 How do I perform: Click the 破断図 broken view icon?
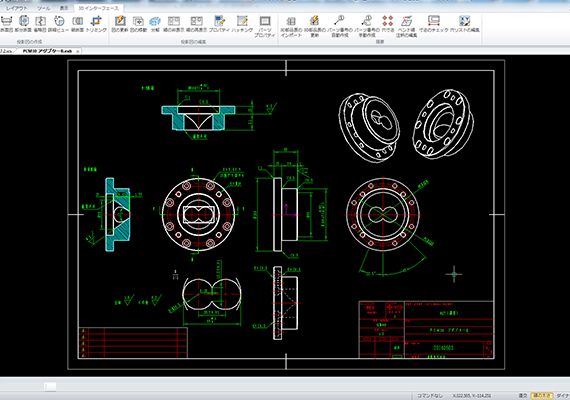point(40,24)
